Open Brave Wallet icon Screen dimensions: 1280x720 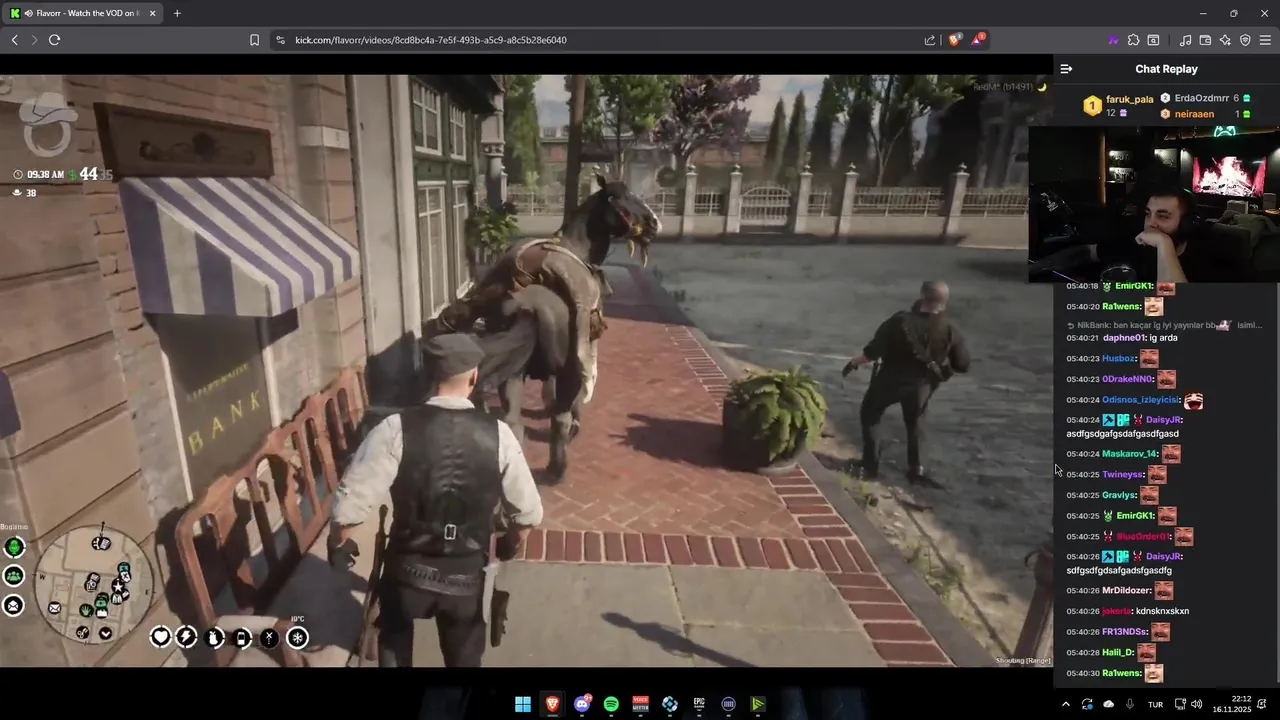point(1205,40)
